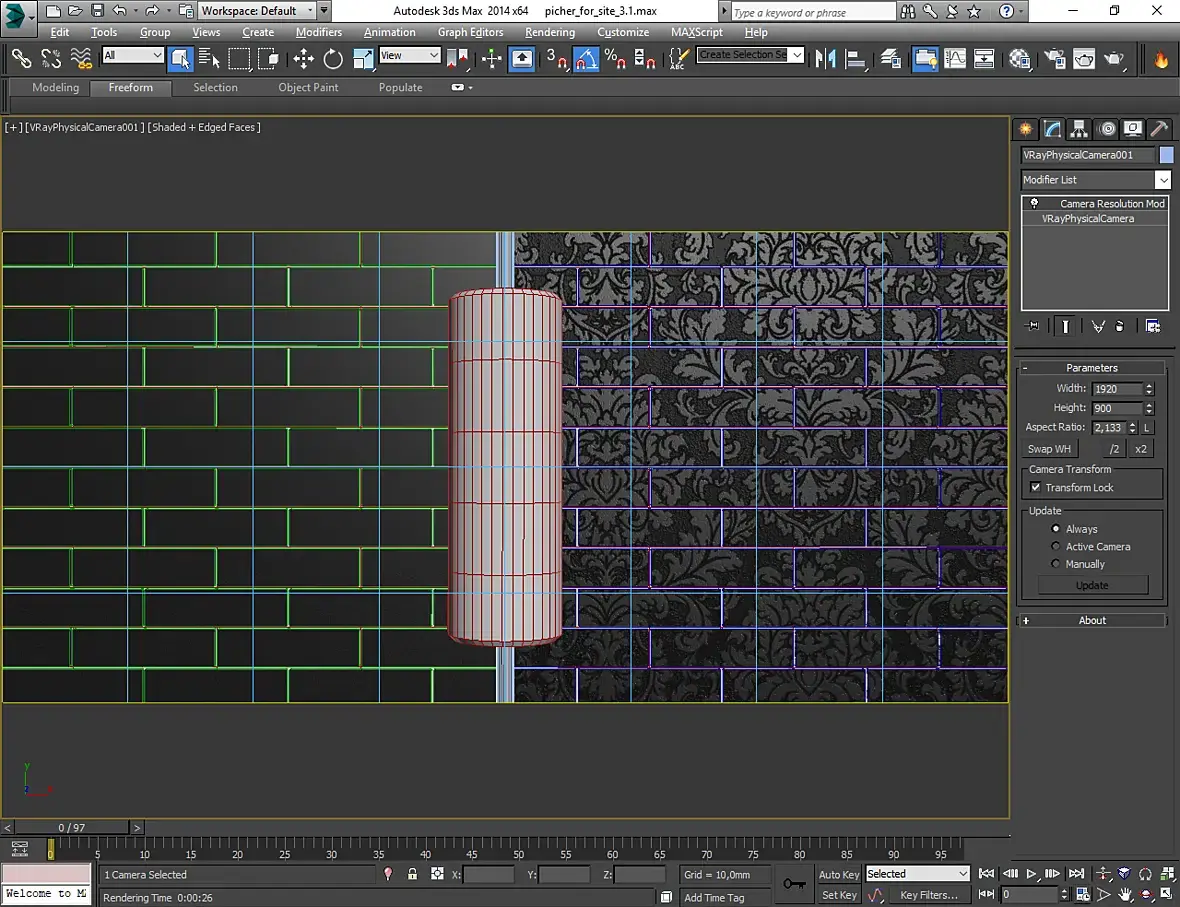
Task: Click the Mirror tool icon
Action: [826, 60]
